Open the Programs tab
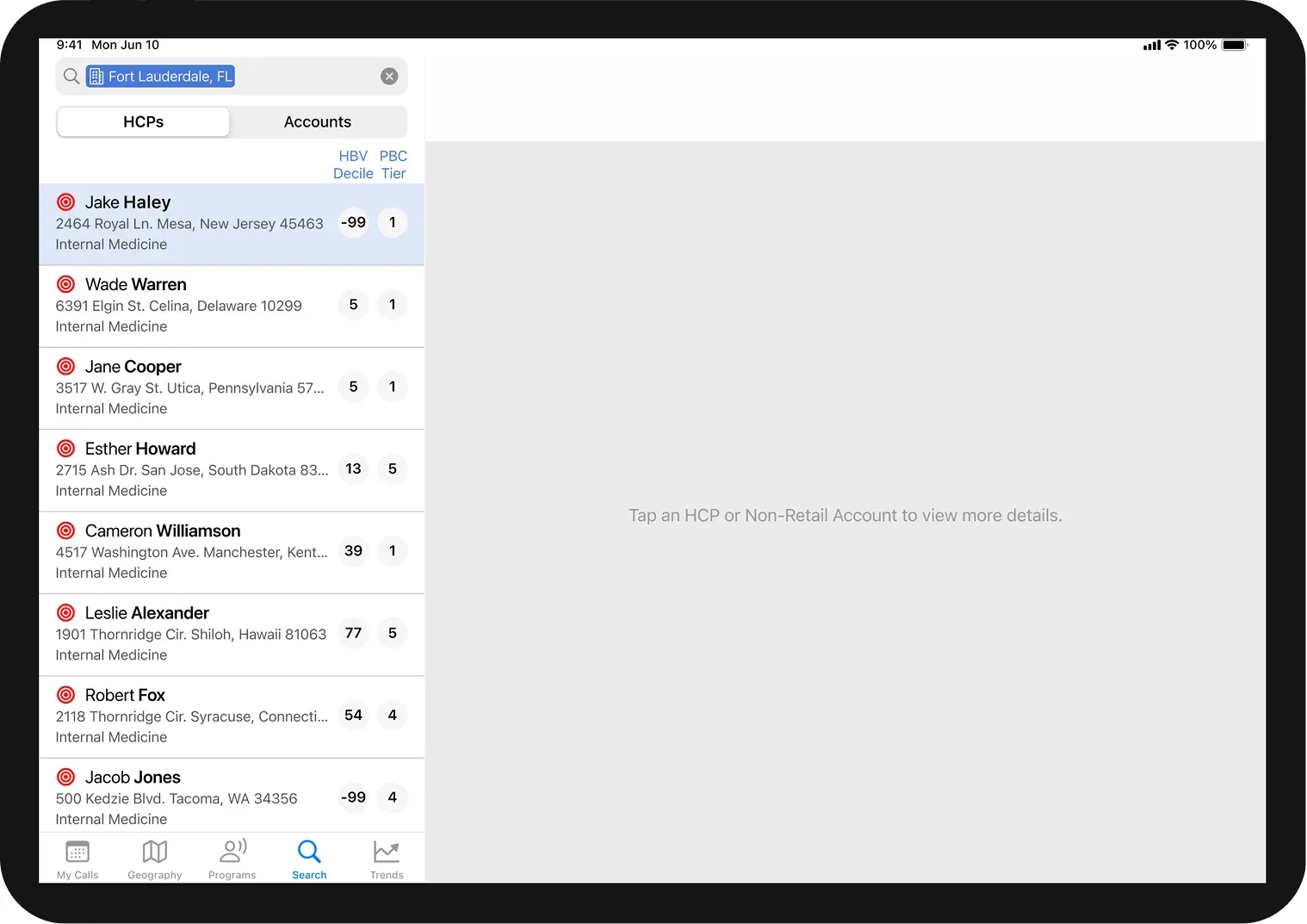The image size is (1307, 924). (x=232, y=859)
